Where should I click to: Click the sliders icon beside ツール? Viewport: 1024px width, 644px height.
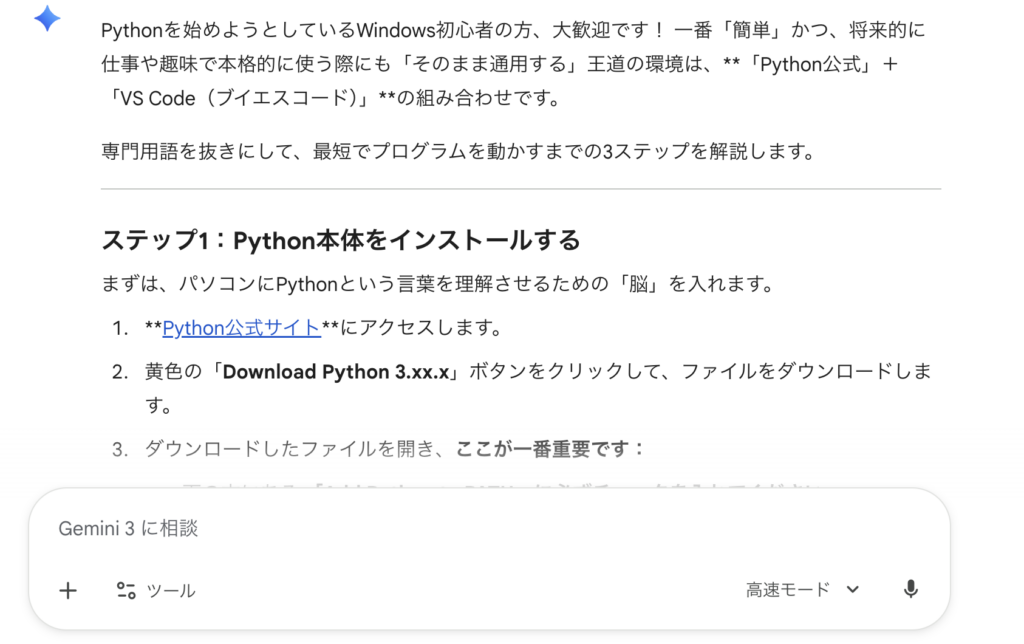pyautogui.click(x=126, y=590)
